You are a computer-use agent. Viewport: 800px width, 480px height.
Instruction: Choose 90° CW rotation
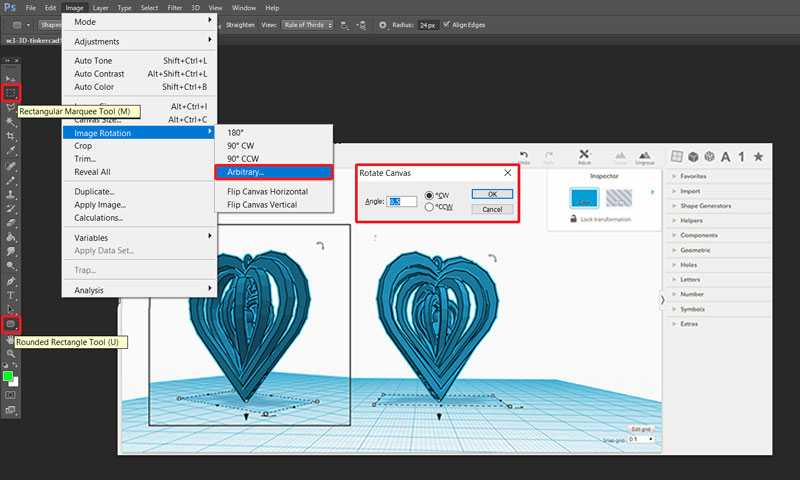pyautogui.click(x=274, y=145)
